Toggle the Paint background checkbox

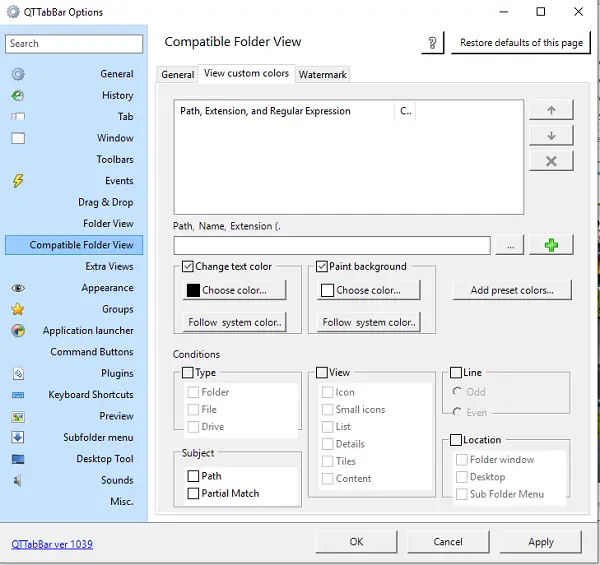pos(322,266)
